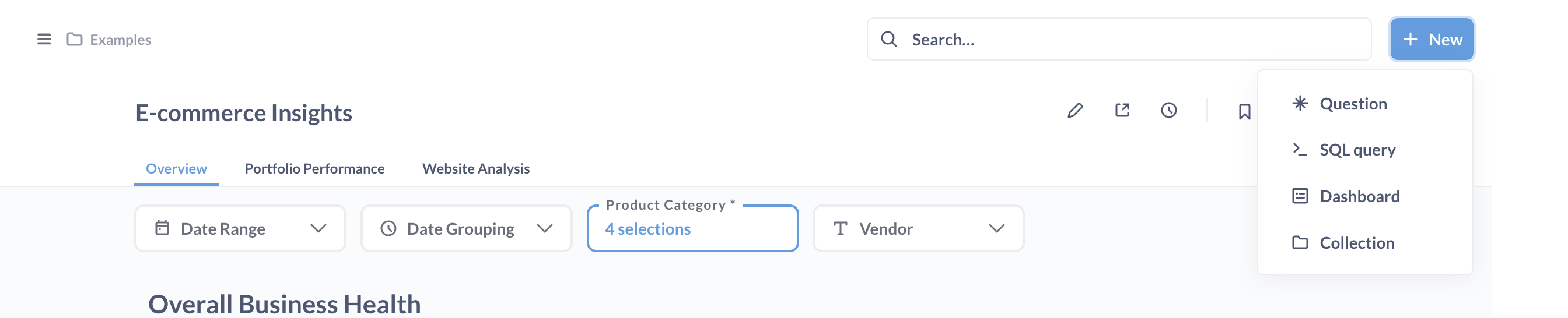Open Product Category 4 selections filter
Screen dimensions: 1568x318
692,229
